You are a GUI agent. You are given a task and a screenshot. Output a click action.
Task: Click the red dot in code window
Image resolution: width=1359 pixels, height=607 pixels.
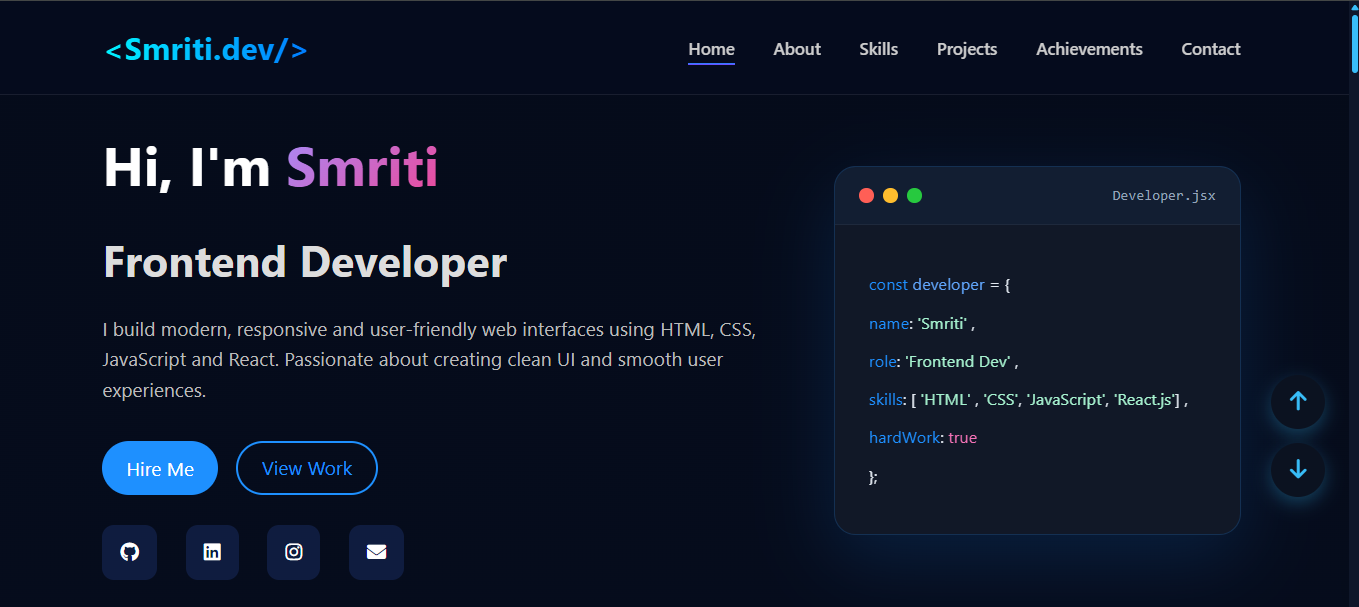click(867, 196)
